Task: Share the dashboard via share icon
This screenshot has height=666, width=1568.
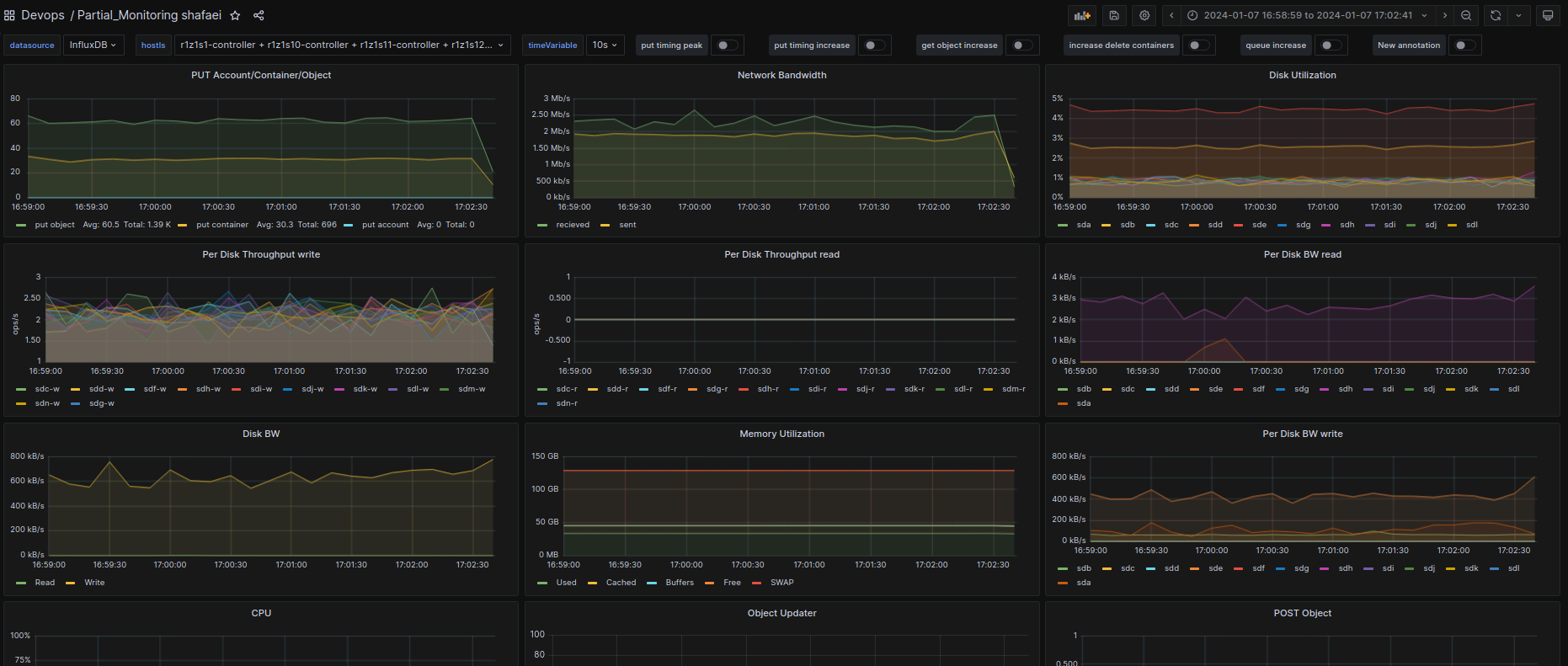Action: tap(259, 15)
